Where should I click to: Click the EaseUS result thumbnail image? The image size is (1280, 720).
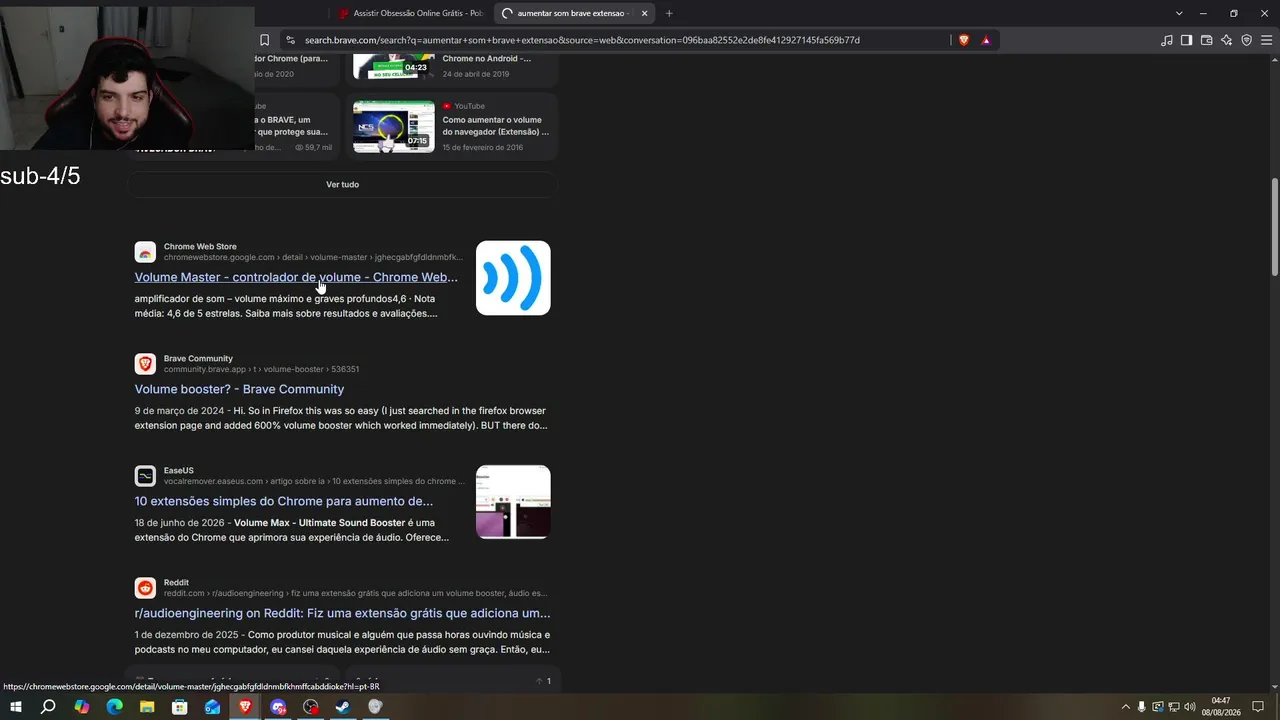click(513, 502)
